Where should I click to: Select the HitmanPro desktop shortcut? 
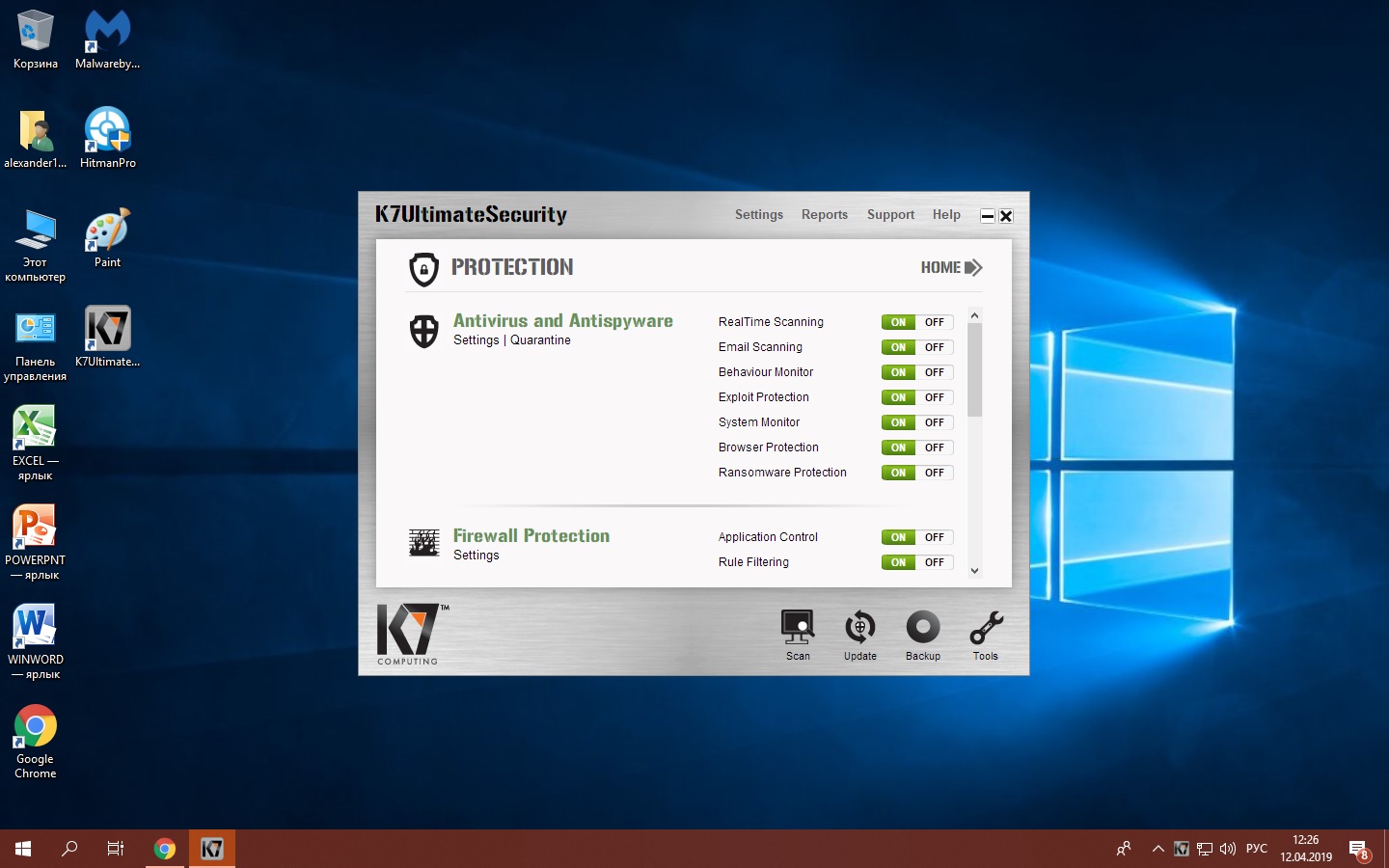[x=107, y=139]
